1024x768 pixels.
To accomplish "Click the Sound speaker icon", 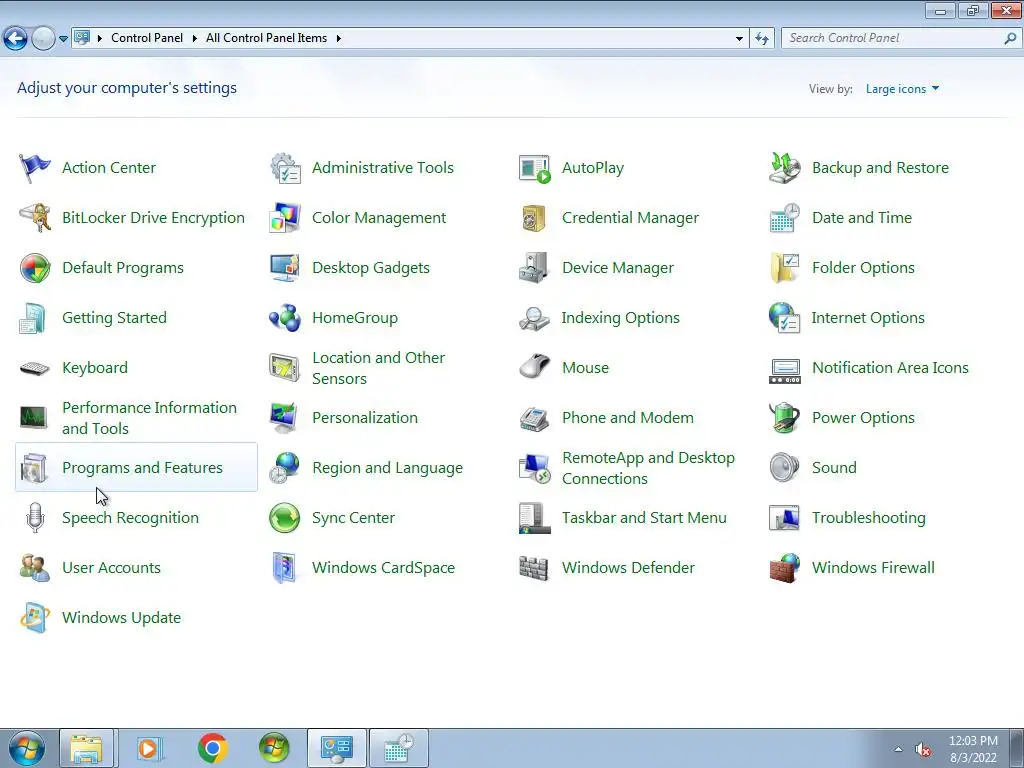I will coord(785,468).
